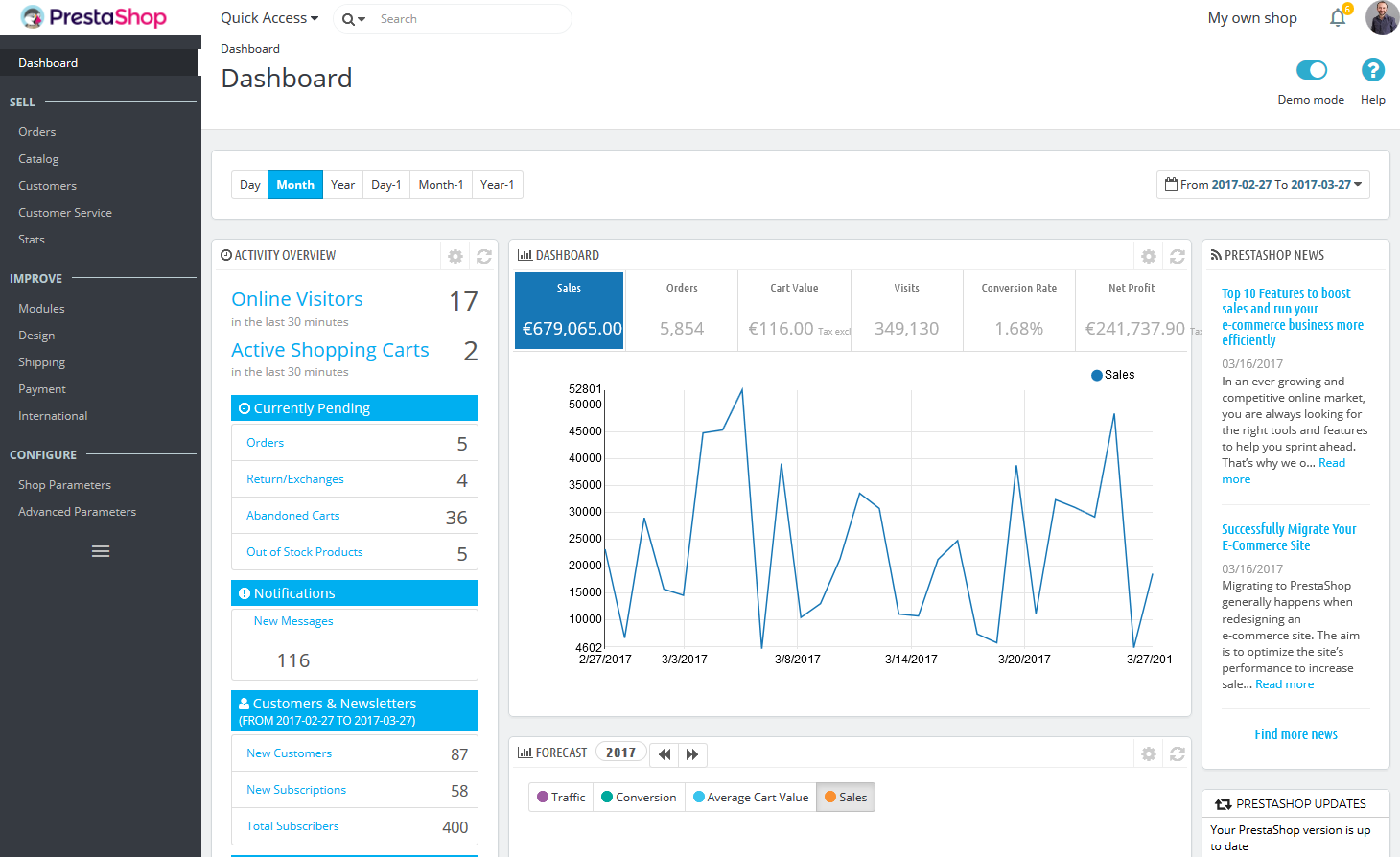Viewport: 1400px width, 857px height.
Task: Collapse sidebar with hamburger icon
Action: [x=101, y=551]
